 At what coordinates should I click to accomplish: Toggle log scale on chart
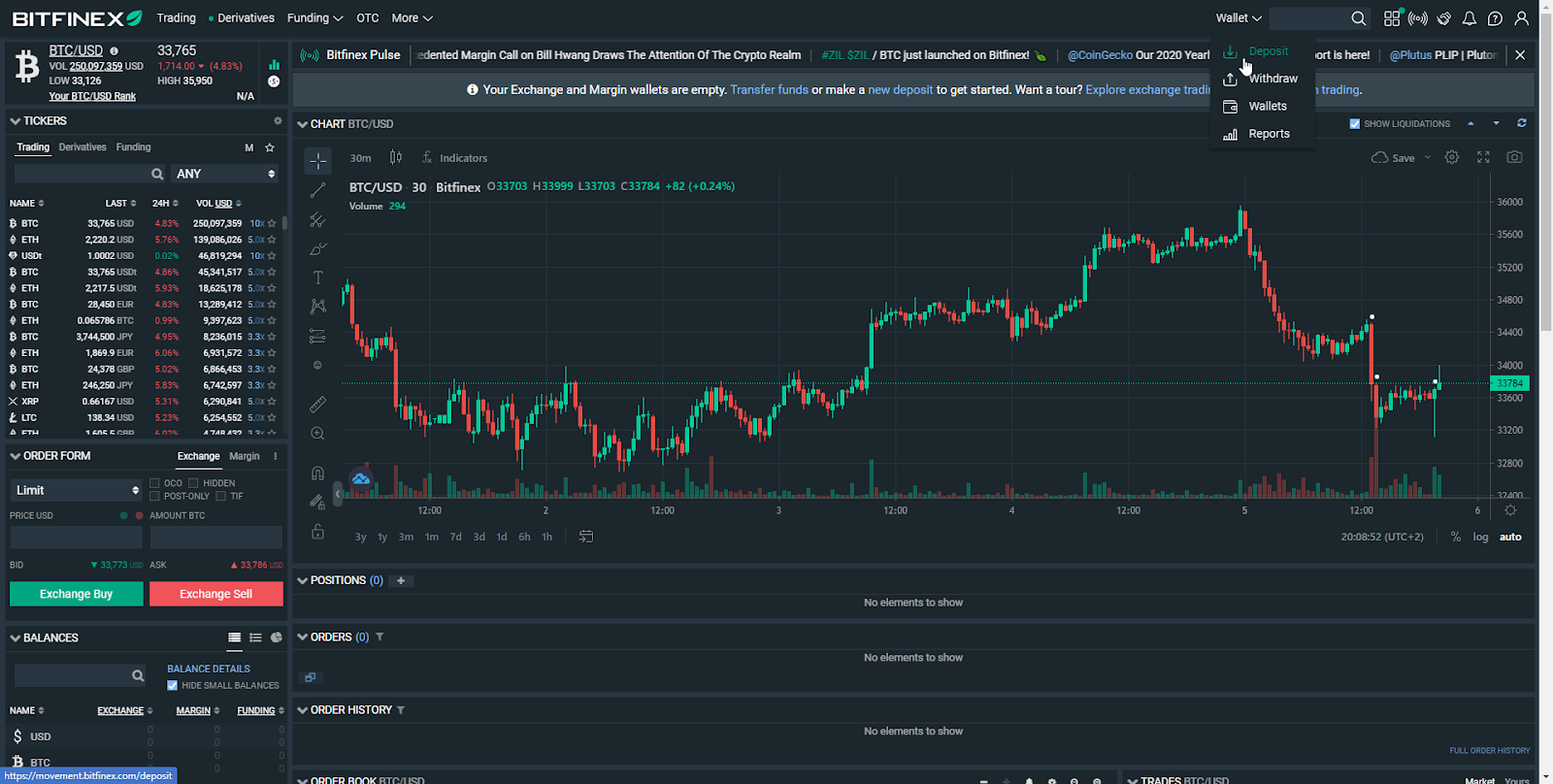coord(1480,537)
